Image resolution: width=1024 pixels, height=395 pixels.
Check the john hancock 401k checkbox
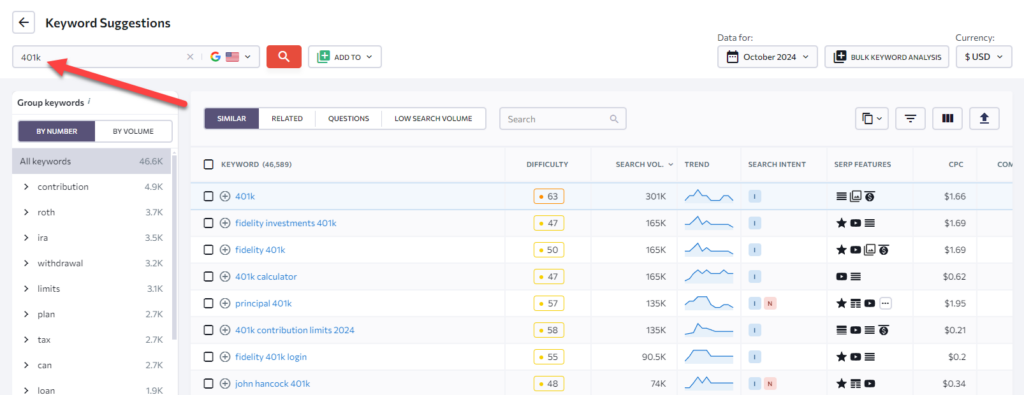pyautogui.click(x=208, y=384)
